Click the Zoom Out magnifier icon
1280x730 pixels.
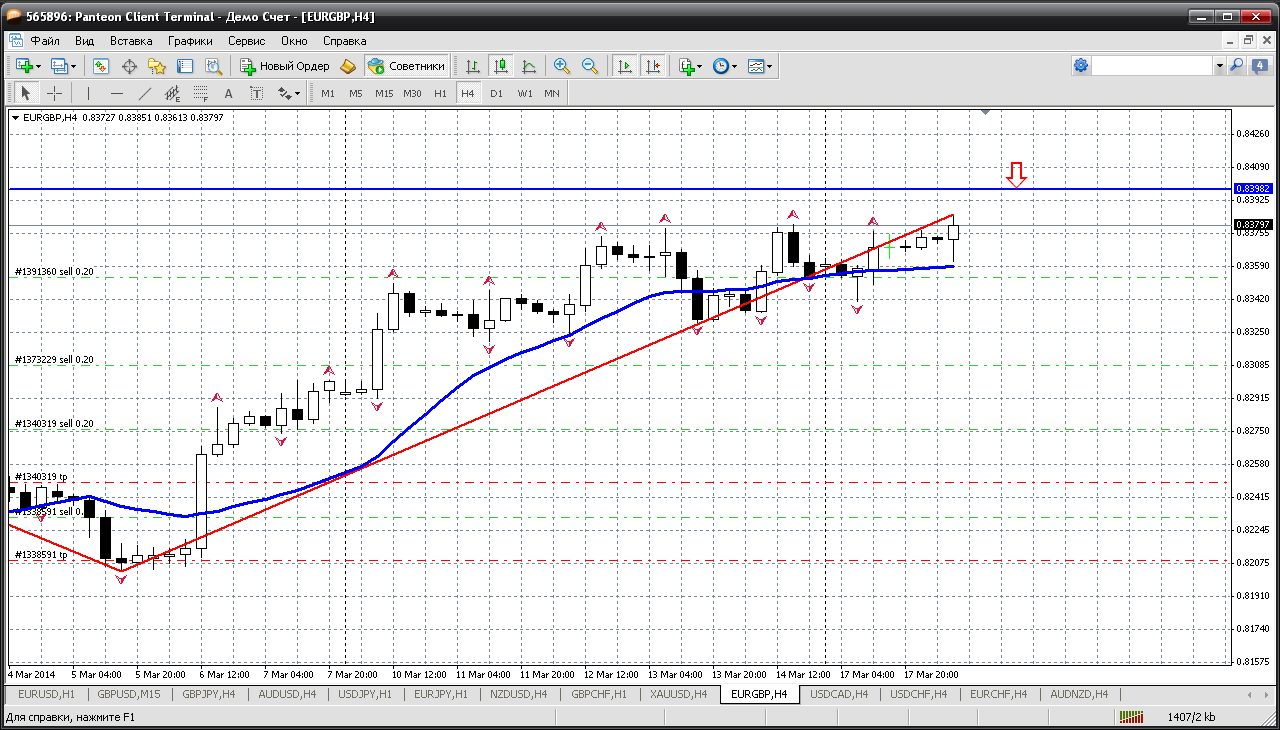[590, 66]
